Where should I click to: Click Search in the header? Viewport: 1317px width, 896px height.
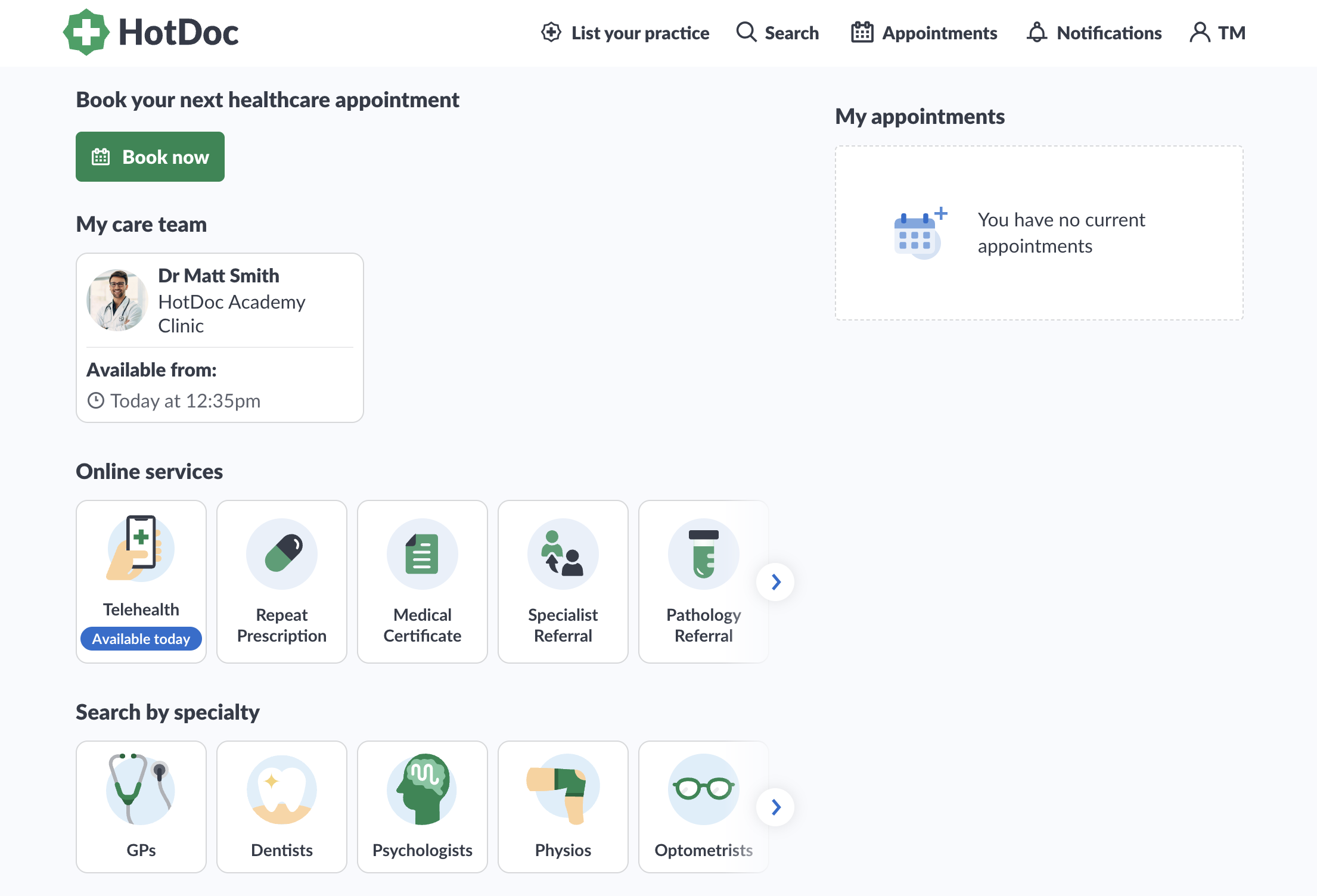click(778, 33)
